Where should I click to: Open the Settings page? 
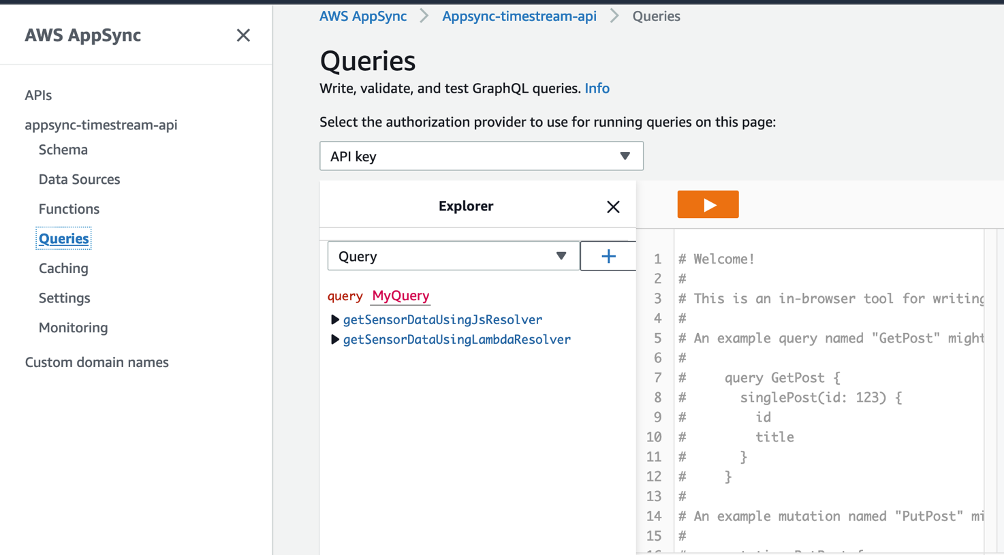(65, 298)
